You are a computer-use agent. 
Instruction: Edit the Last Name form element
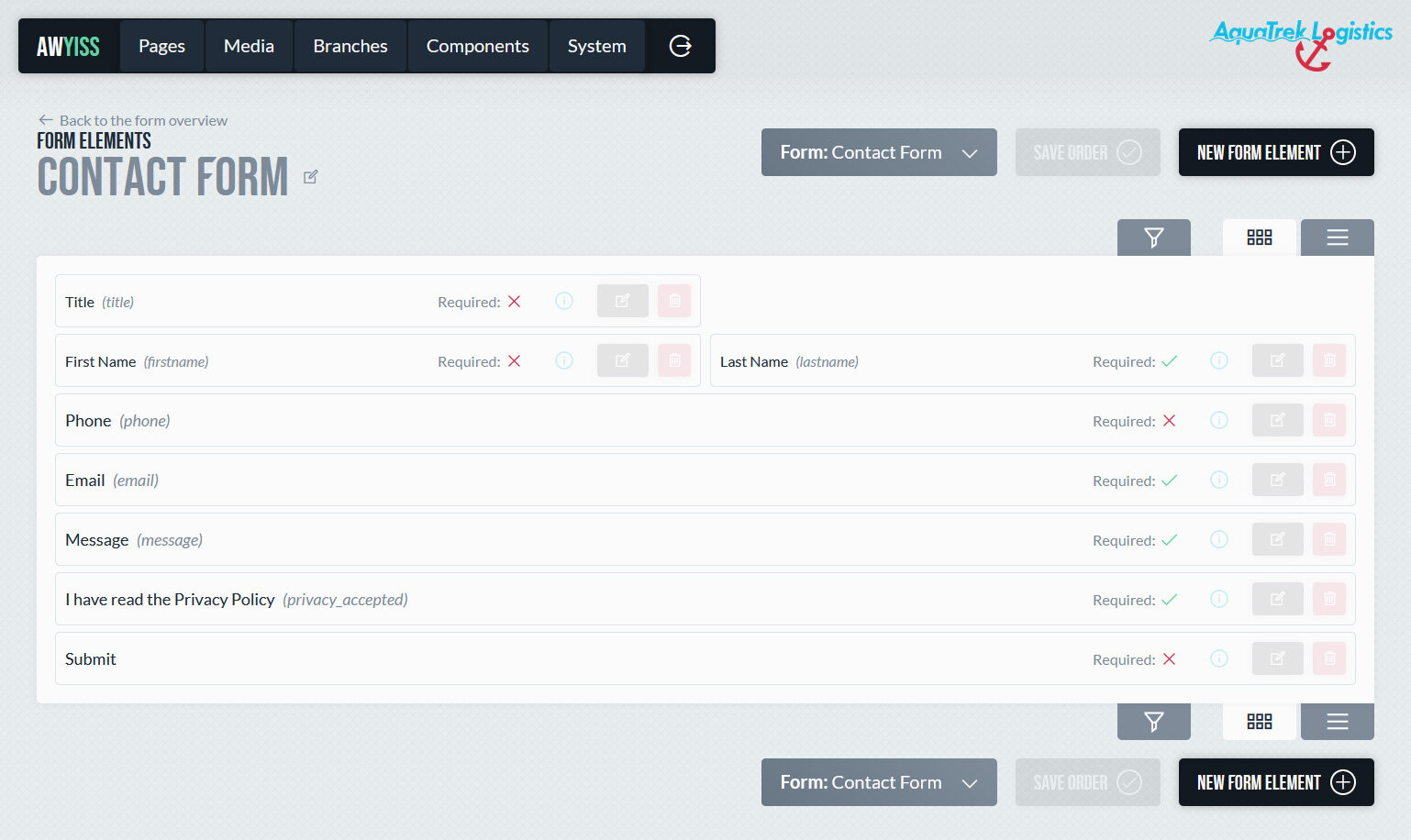pyautogui.click(x=1276, y=360)
